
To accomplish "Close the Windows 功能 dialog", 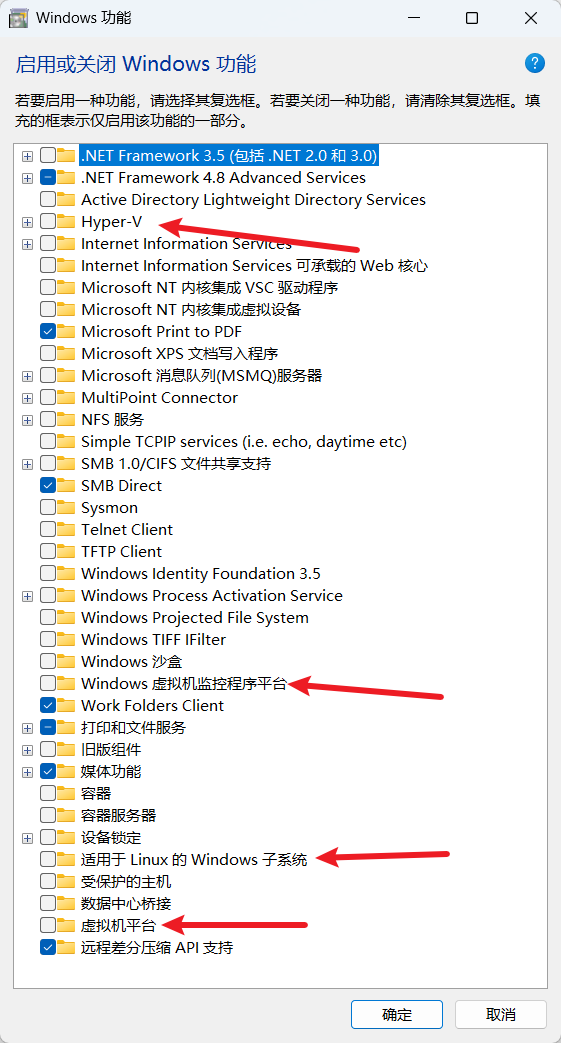I will 530,19.
